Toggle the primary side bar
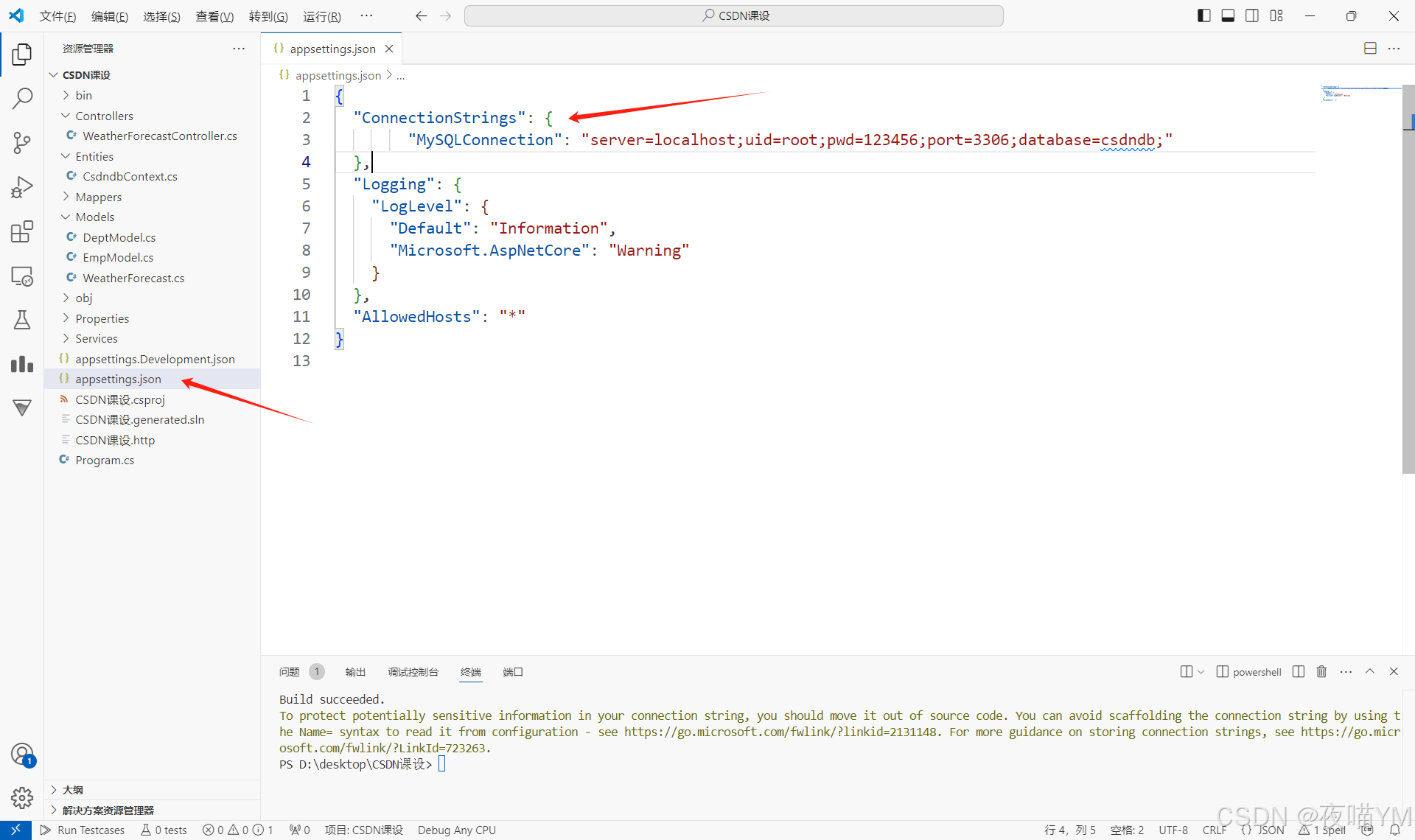Screen dimensions: 1415x840 [1204, 15]
